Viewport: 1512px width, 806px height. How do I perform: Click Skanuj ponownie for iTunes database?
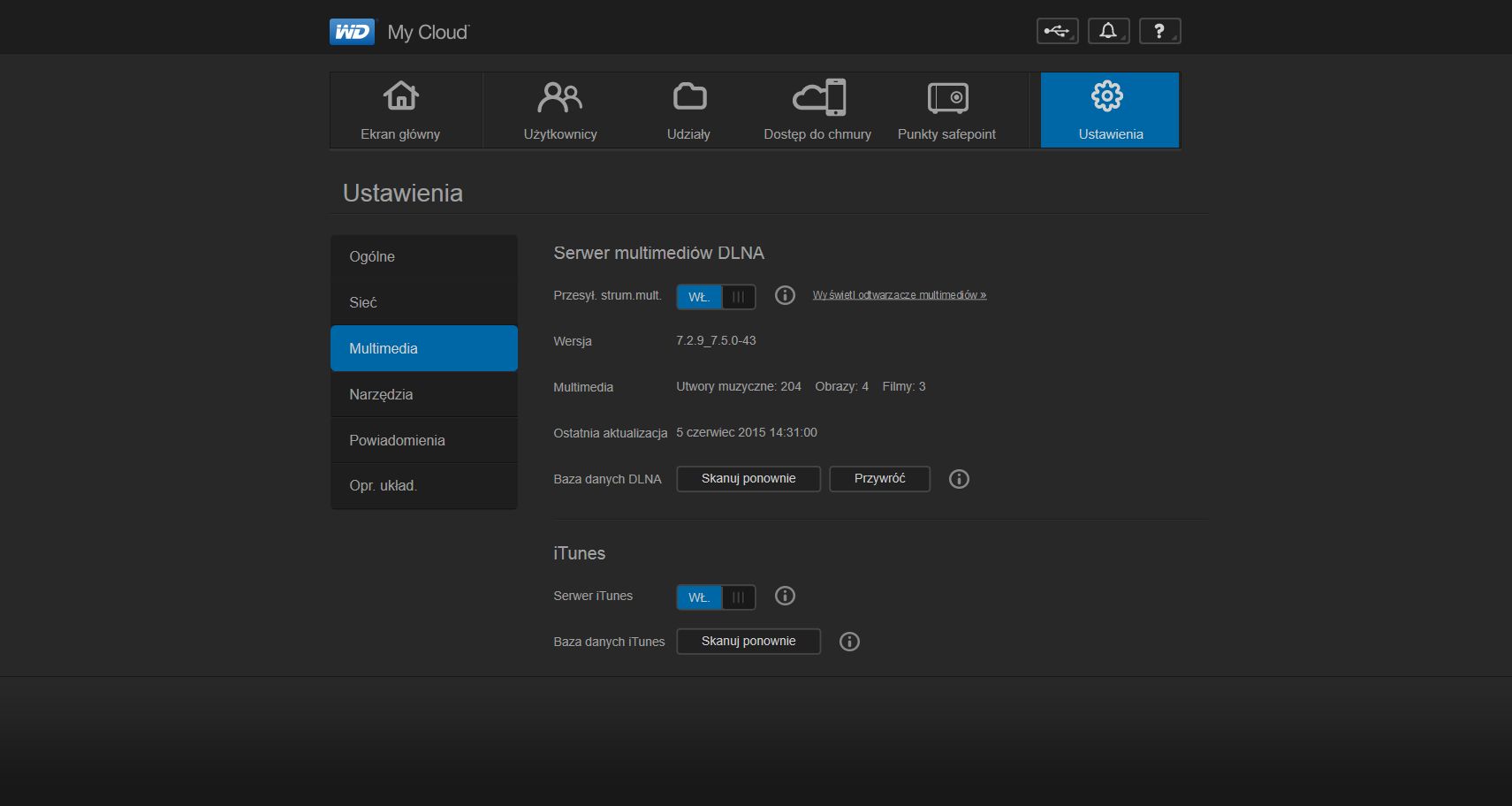tap(748, 642)
